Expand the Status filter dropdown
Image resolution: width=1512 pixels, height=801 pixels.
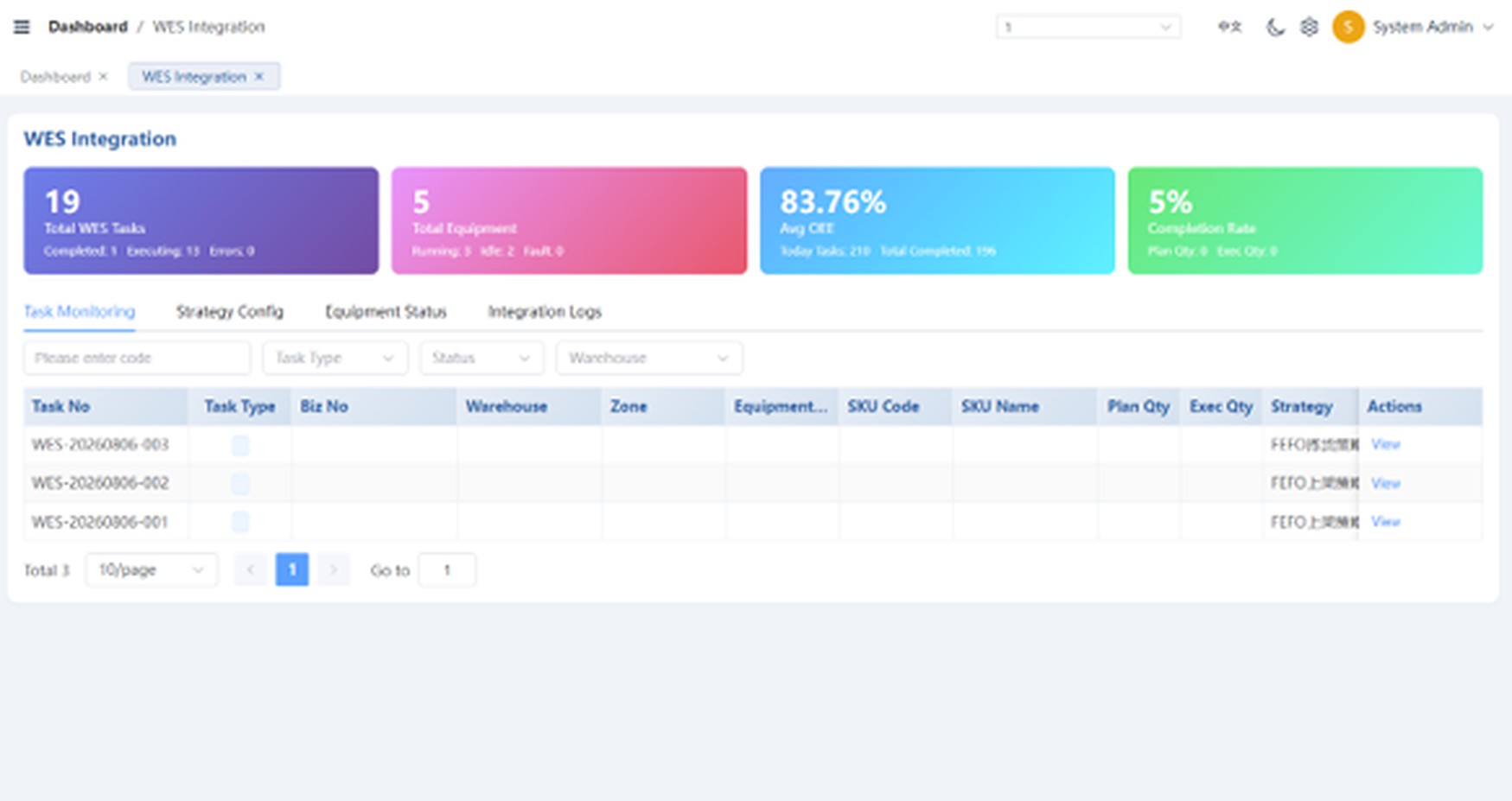click(482, 358)
